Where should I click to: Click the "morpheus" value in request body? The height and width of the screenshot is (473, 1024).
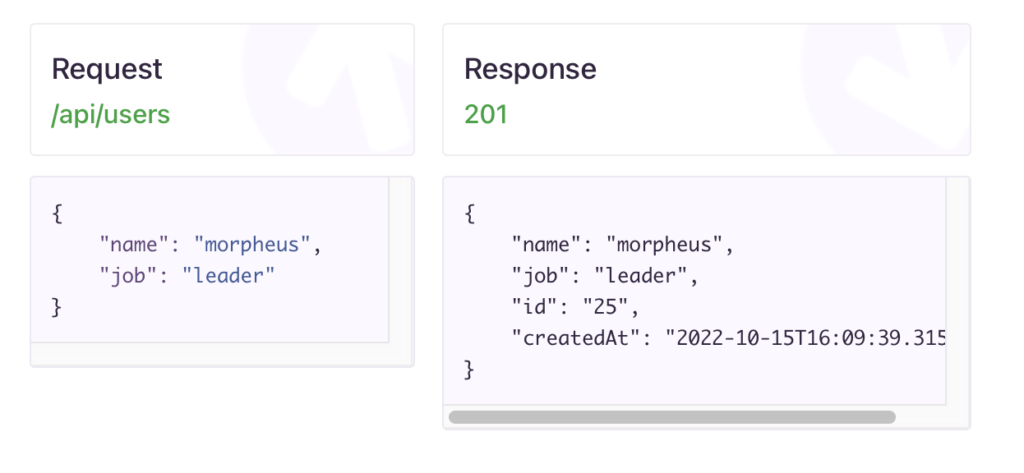pyautogui.click(x=252, y=245)
